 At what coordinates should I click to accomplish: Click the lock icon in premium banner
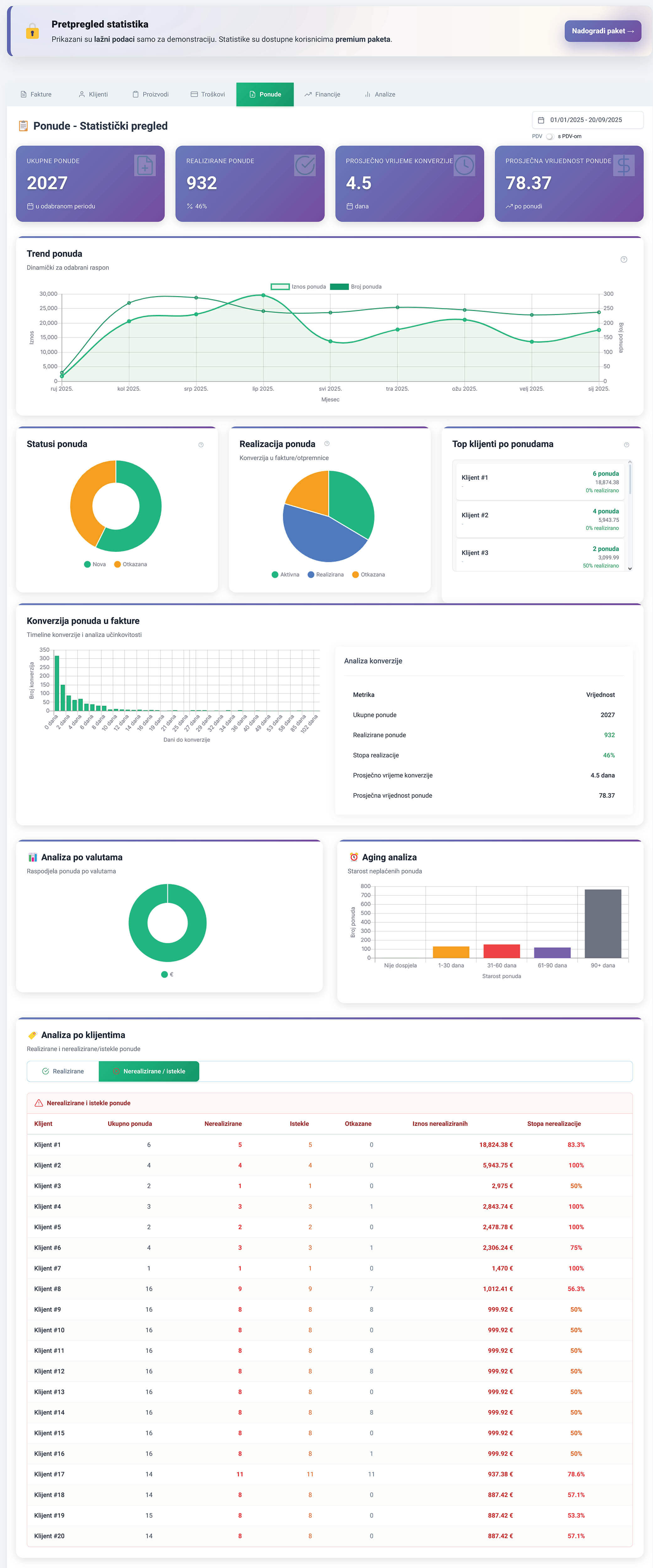32,31
